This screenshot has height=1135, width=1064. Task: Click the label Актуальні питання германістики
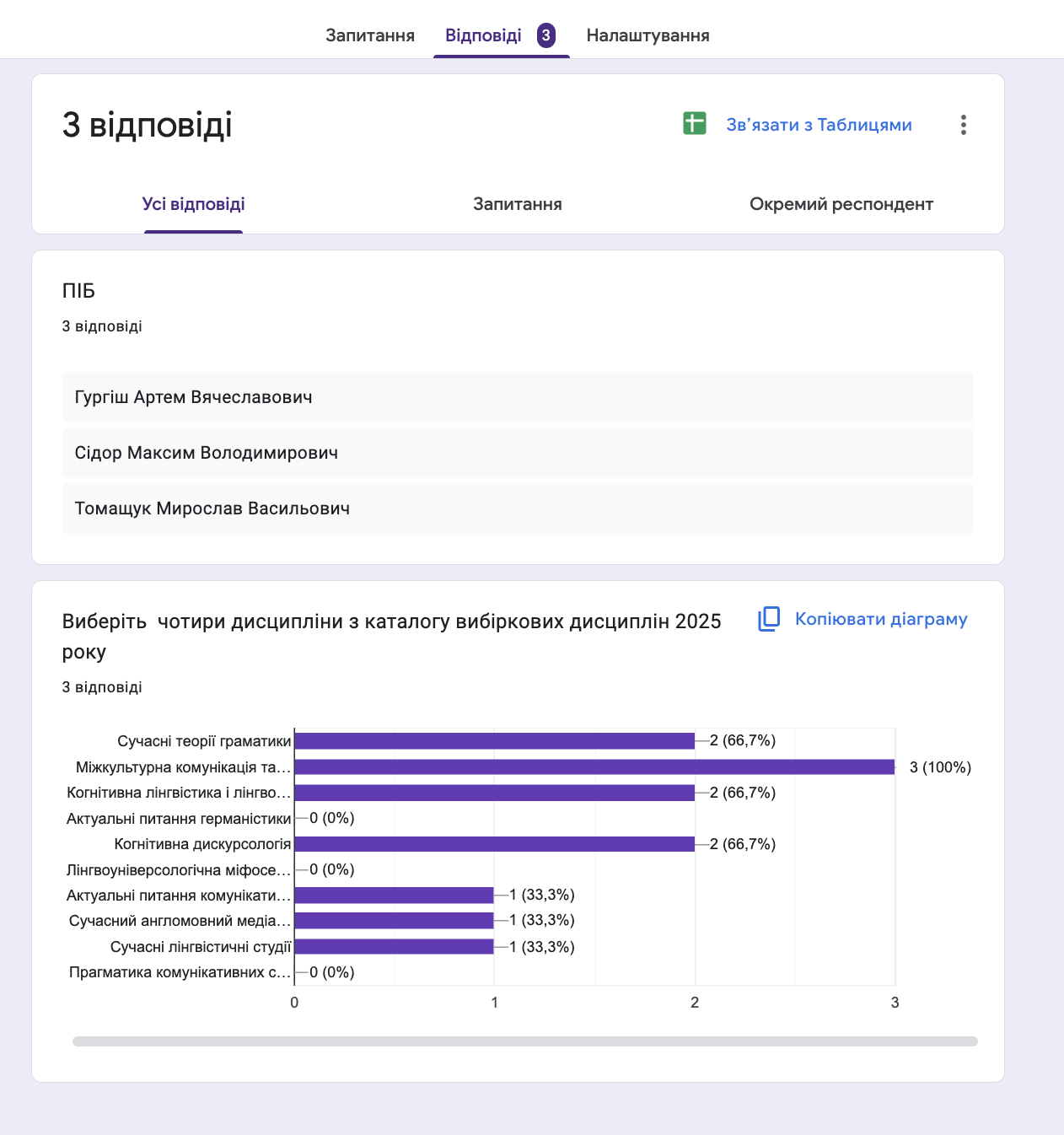pos(179,819)
